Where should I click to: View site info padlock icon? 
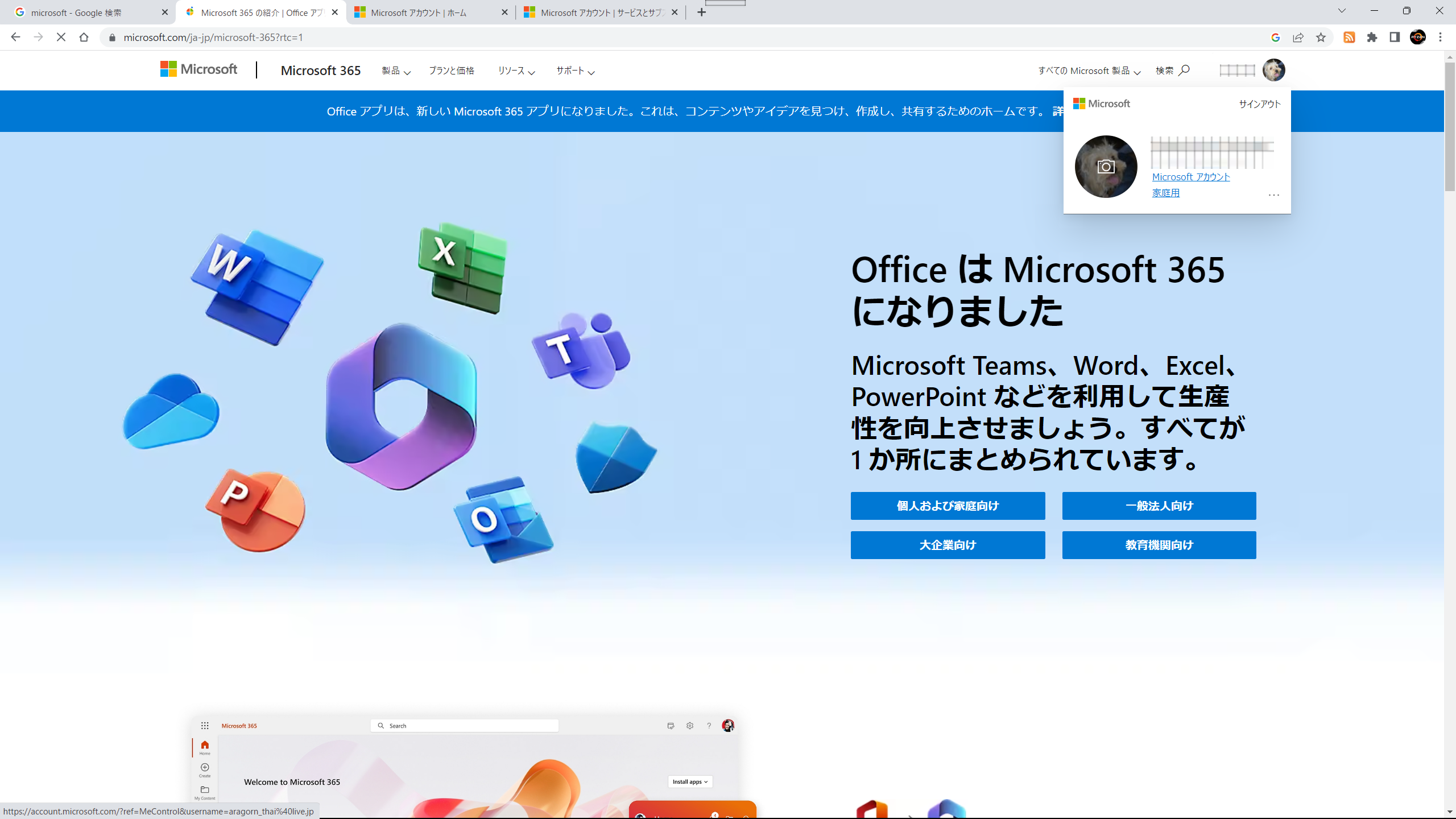tap(112, 38)
